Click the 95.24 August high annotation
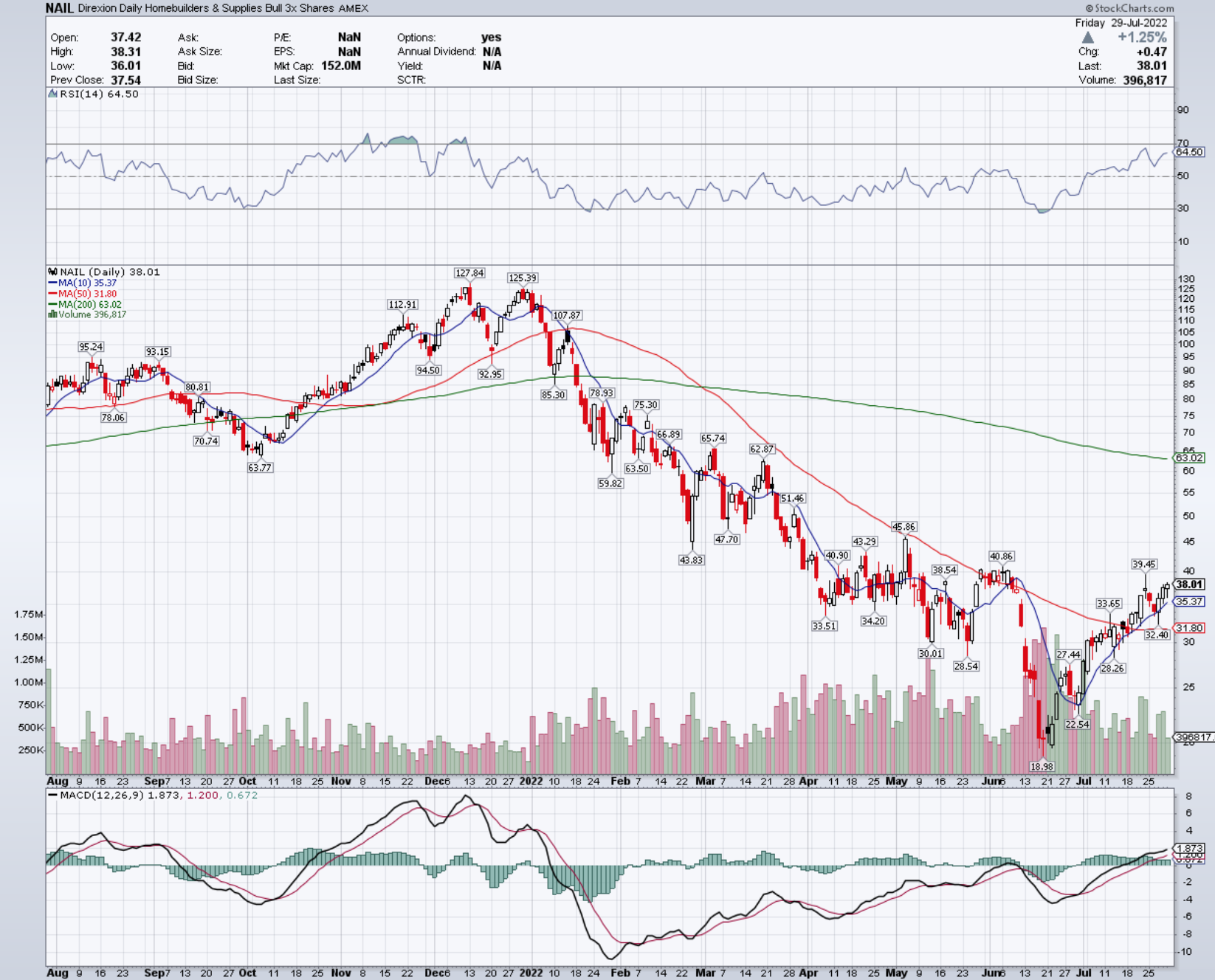 pos(91,347)
